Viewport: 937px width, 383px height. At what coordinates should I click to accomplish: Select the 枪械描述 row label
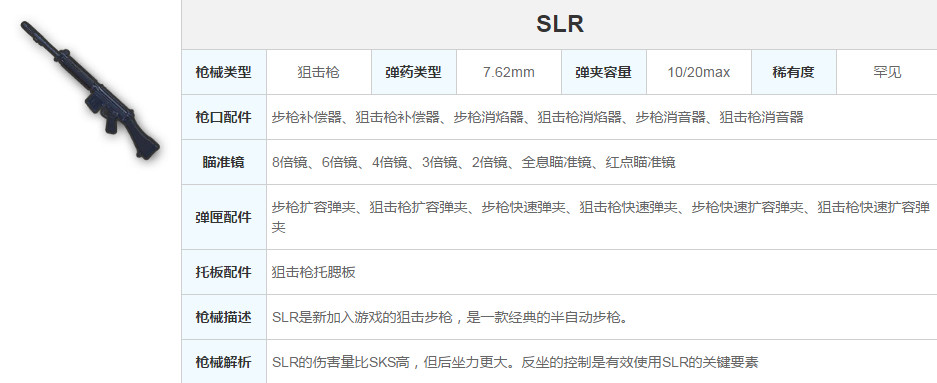224,317
